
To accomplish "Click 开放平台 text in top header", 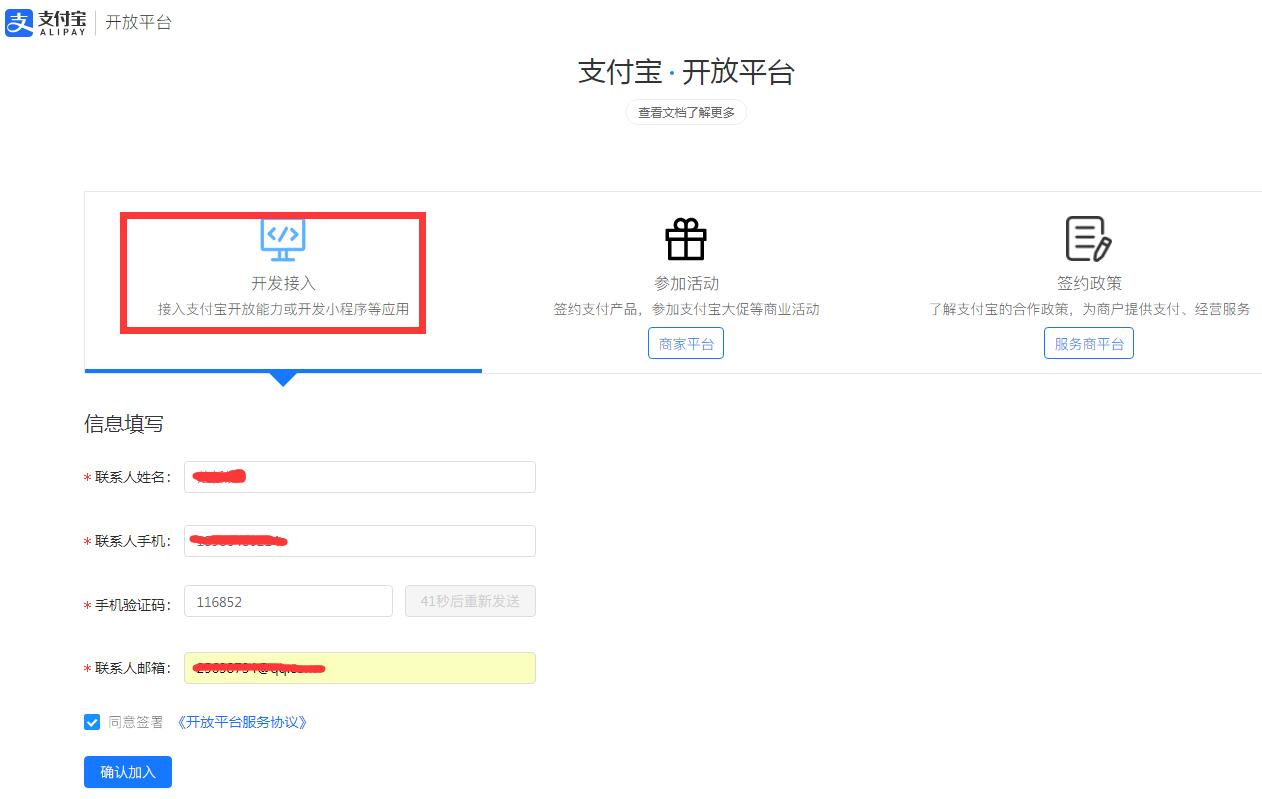I will [139, 22].
